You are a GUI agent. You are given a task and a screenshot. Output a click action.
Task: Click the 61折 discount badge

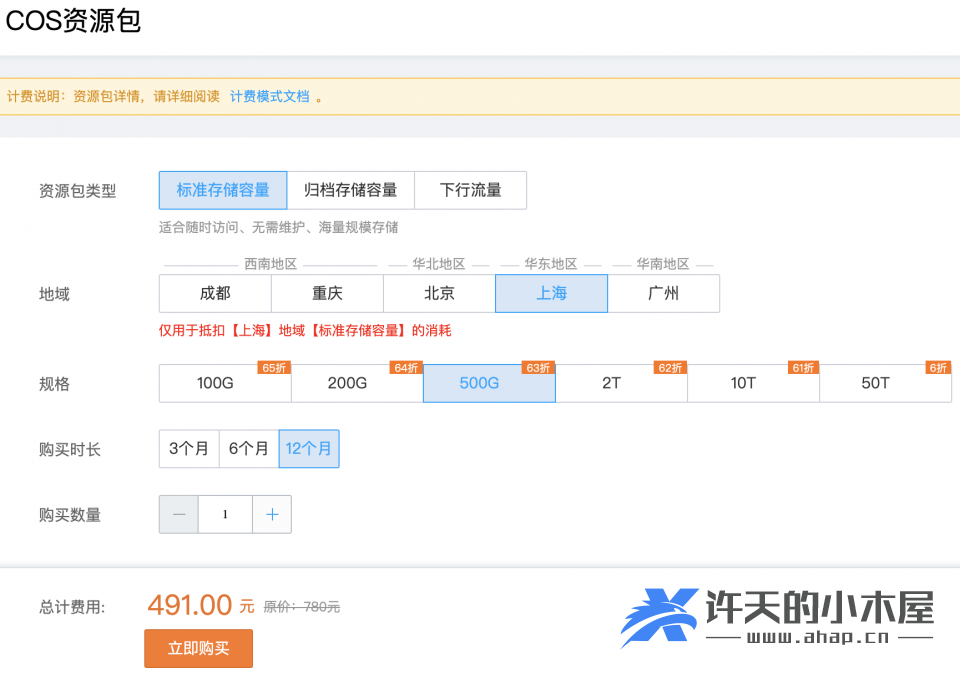pos(803,367)
